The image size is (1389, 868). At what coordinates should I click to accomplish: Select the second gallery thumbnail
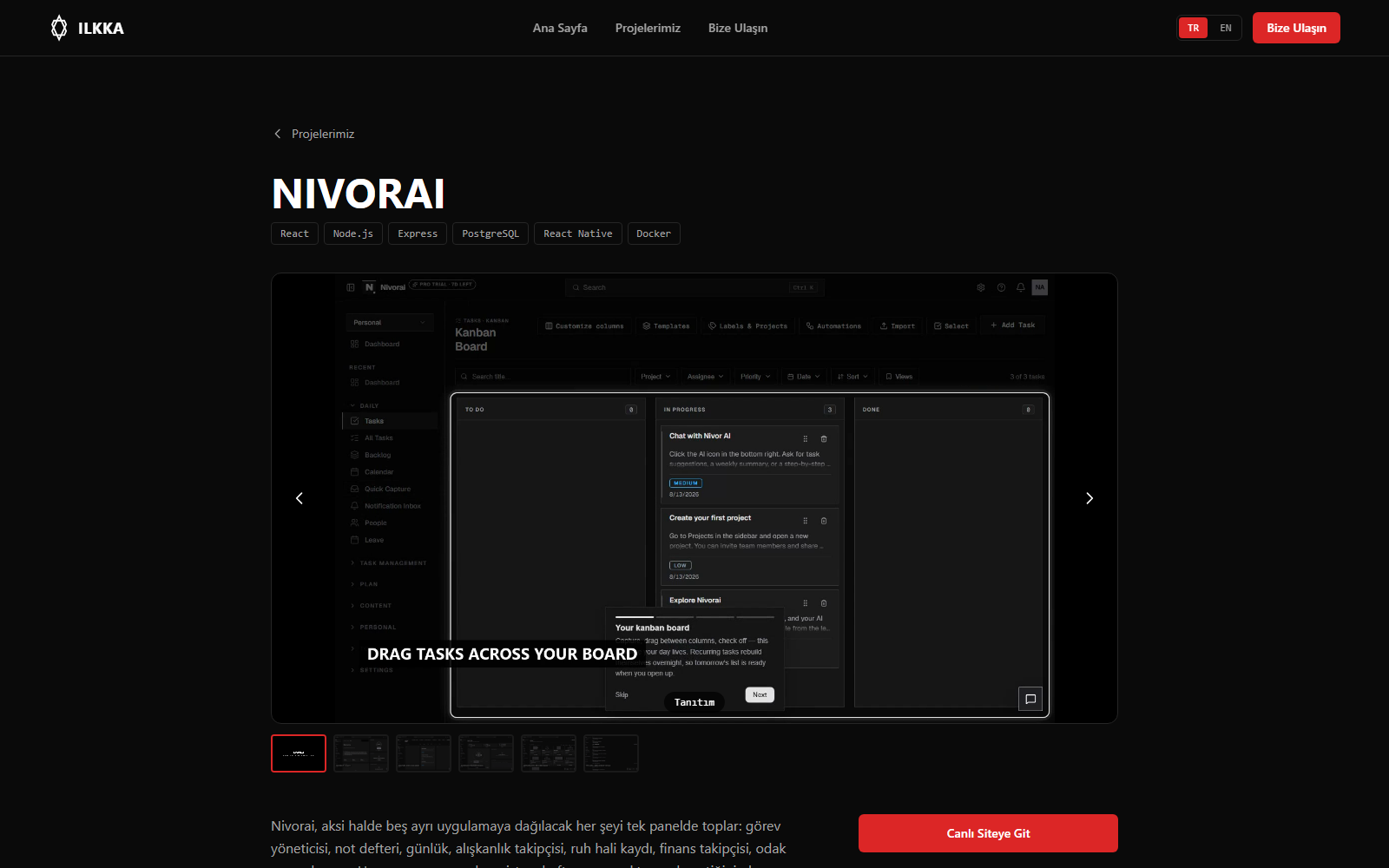(x=361, y=753)
